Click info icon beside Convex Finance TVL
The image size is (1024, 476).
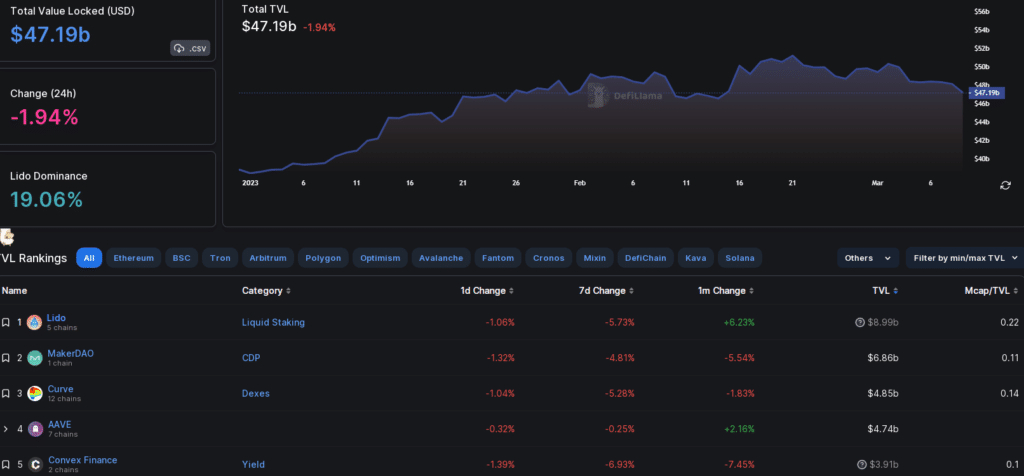click(862, 465)
